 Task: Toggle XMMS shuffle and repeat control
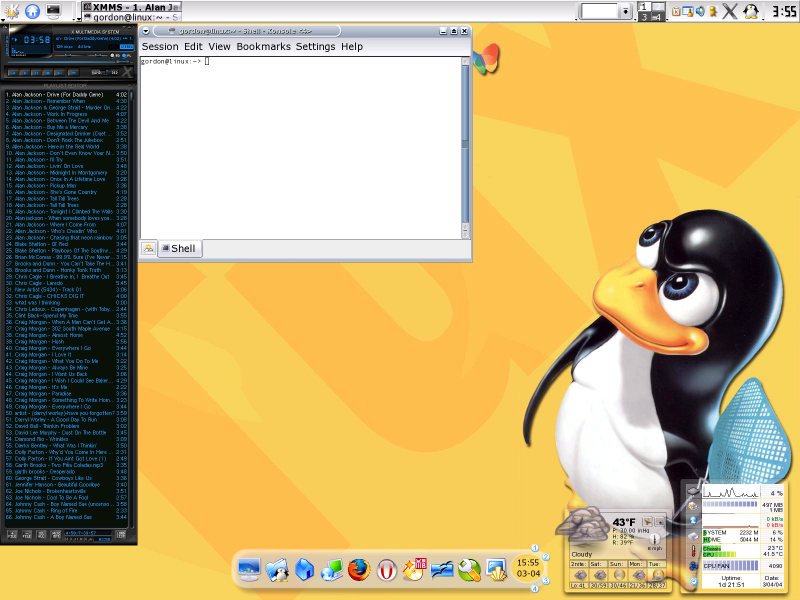tap(105, 72)
